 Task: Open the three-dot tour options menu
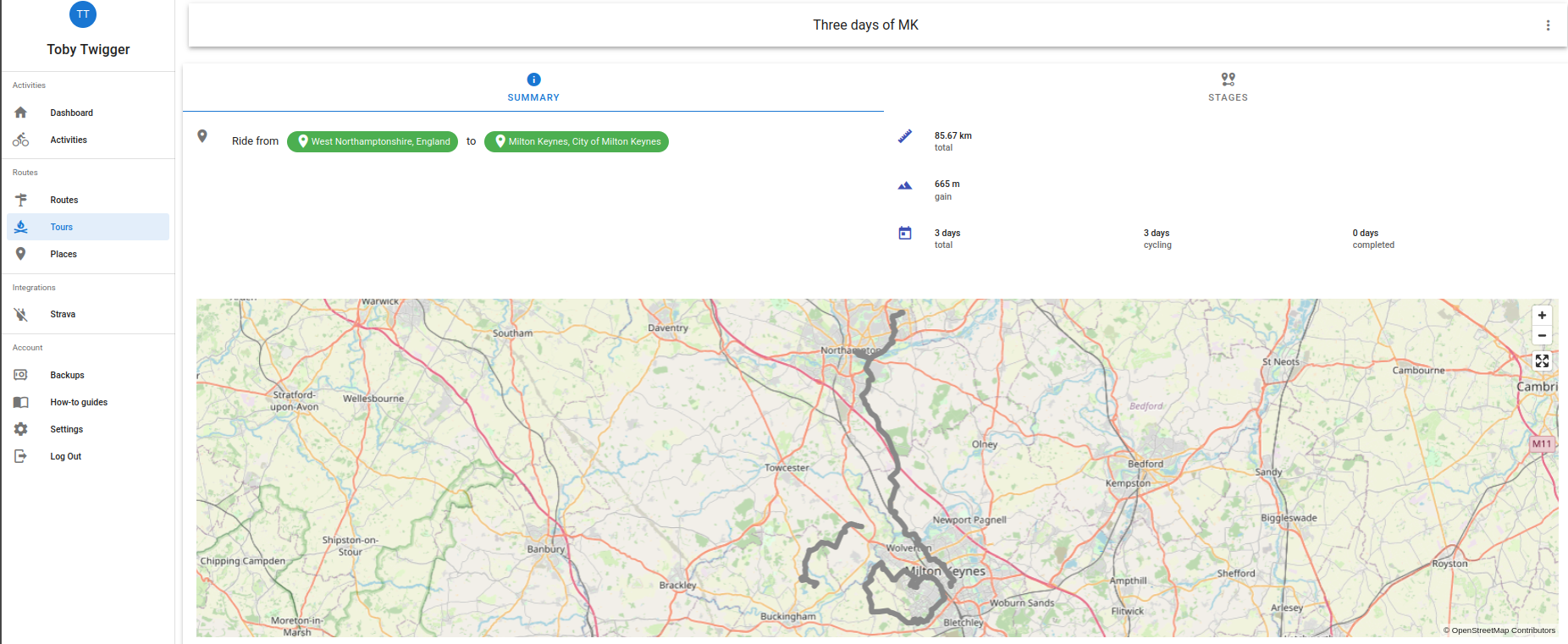click(1548, 25)
